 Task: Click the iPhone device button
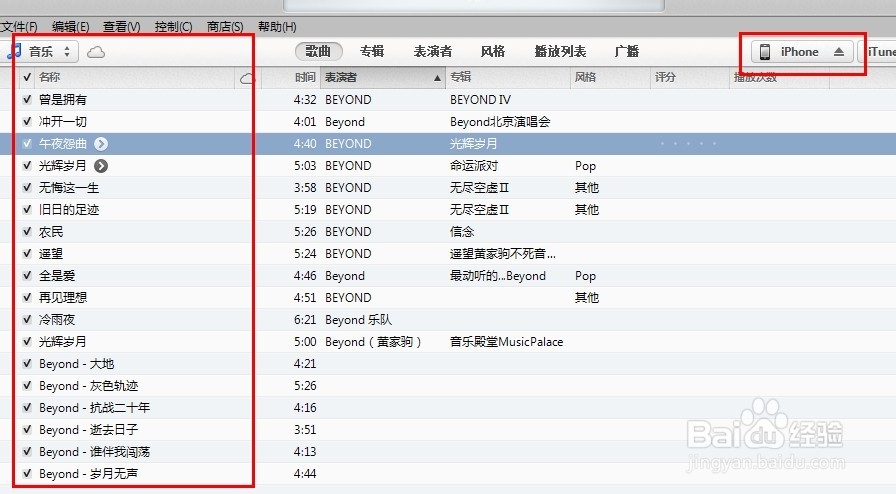(x=802, y=52)
